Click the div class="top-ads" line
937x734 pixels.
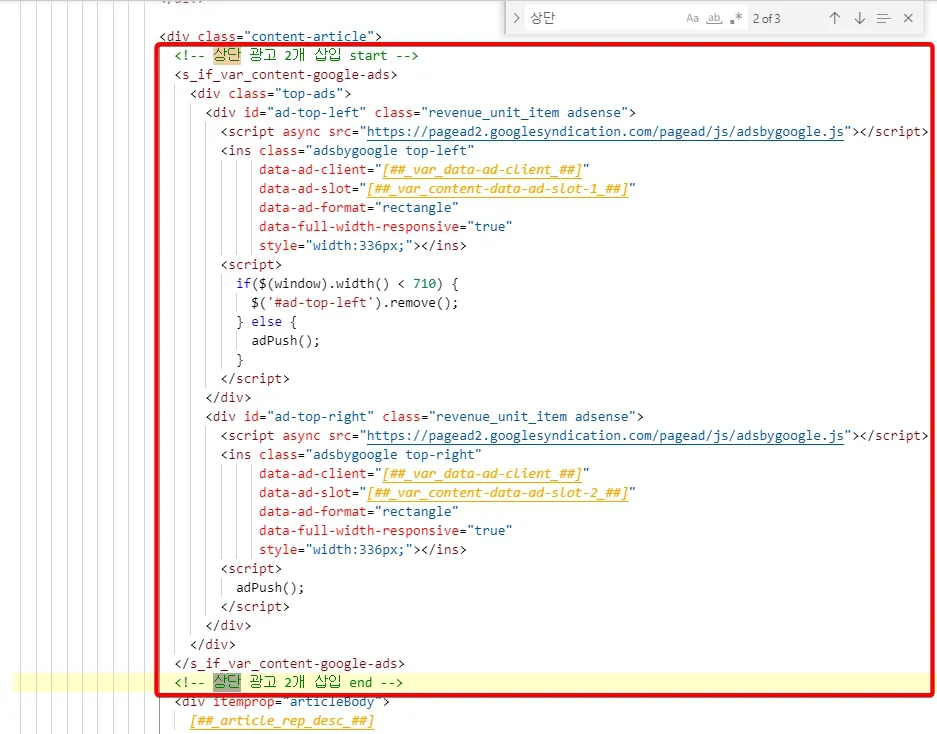point(271,94)
